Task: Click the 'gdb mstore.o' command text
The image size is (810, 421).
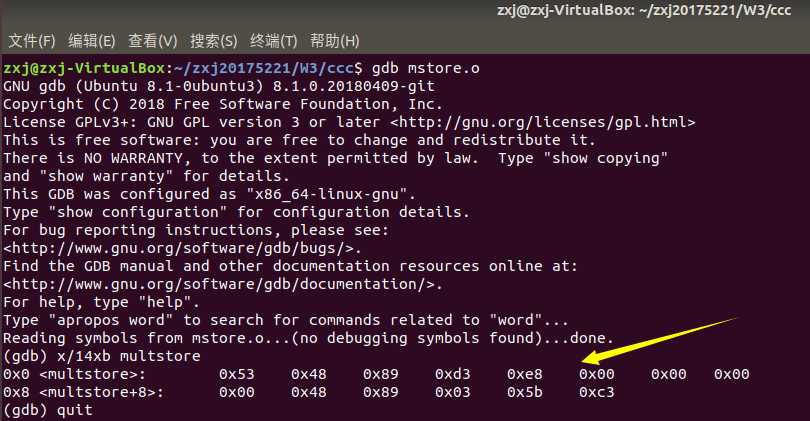Action: pos(426,68)
